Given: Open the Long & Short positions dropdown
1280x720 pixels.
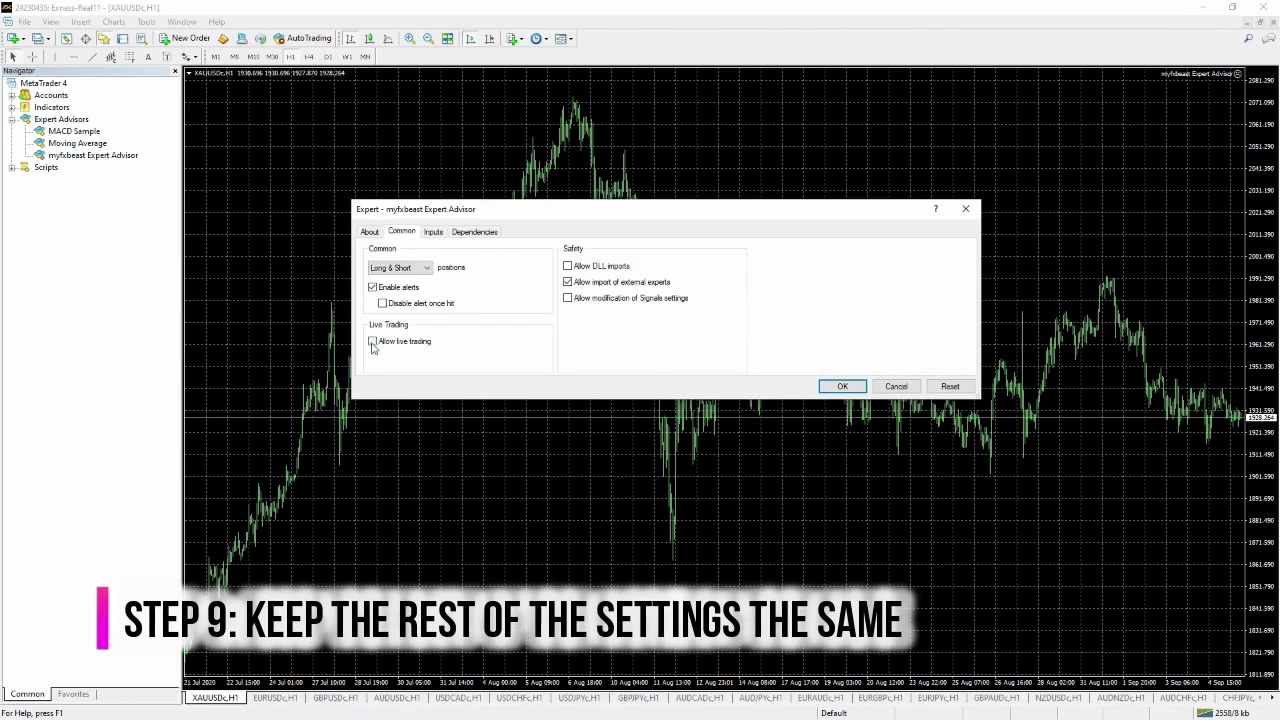Looking at the screenshot, I should click(x=426, y=267).
